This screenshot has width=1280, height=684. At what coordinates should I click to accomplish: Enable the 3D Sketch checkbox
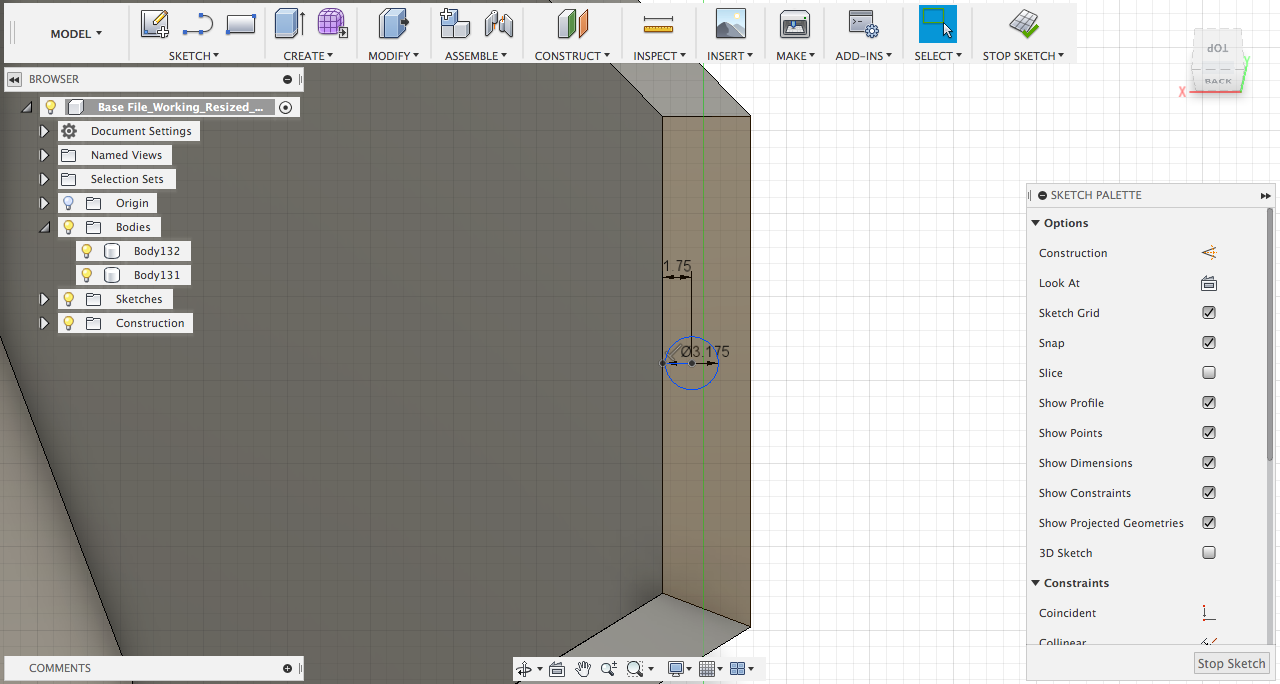pos(1209,553)
